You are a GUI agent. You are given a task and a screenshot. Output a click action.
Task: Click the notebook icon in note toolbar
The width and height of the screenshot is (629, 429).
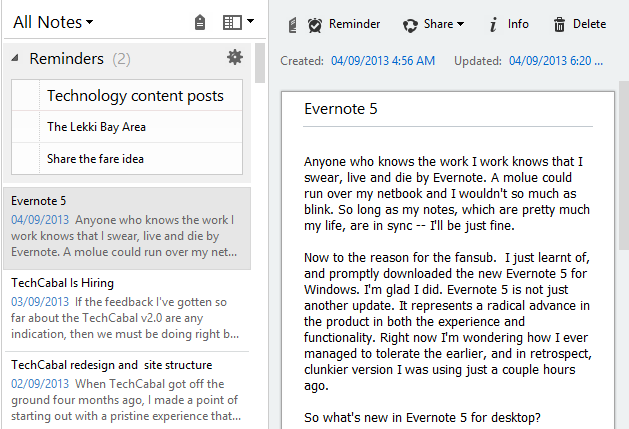click(291, 24)
